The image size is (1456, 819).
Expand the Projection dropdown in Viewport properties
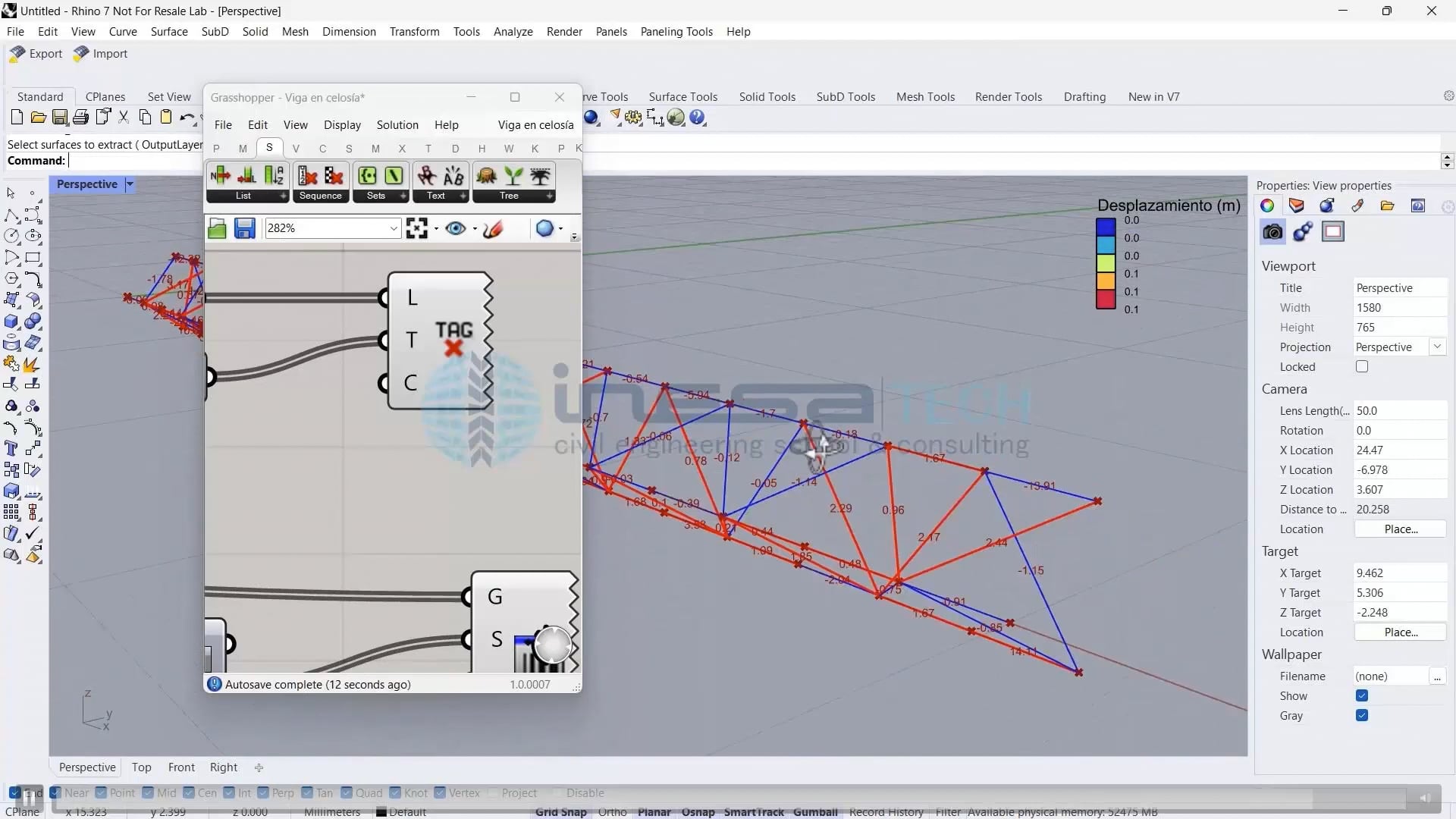(1438, 347)
